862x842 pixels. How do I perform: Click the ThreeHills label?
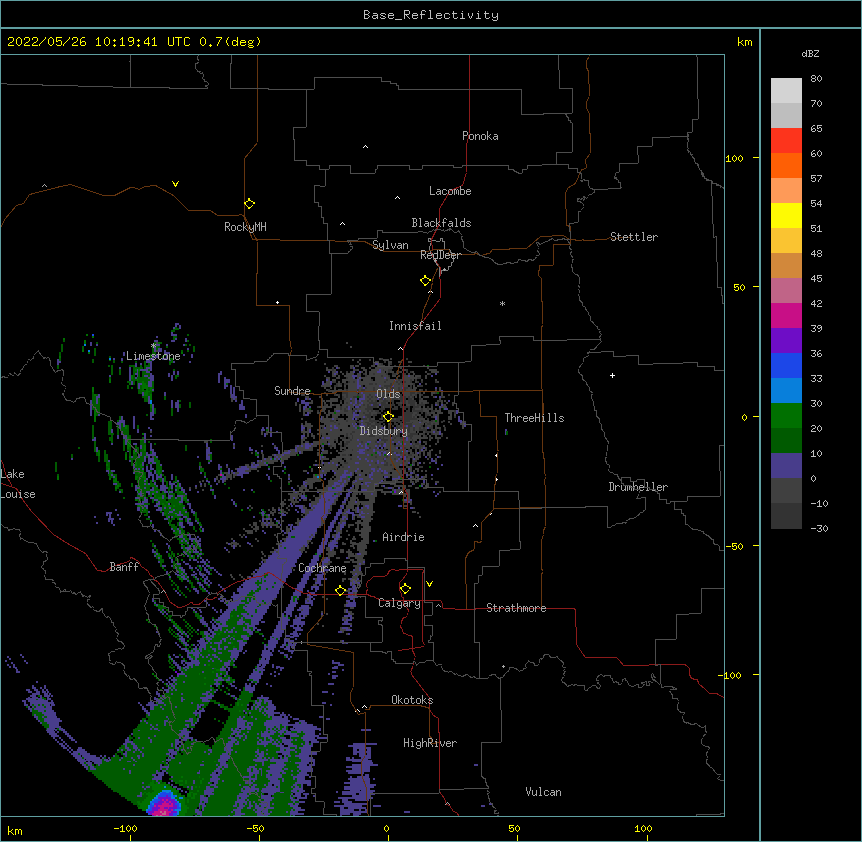(x=534, y=418)
